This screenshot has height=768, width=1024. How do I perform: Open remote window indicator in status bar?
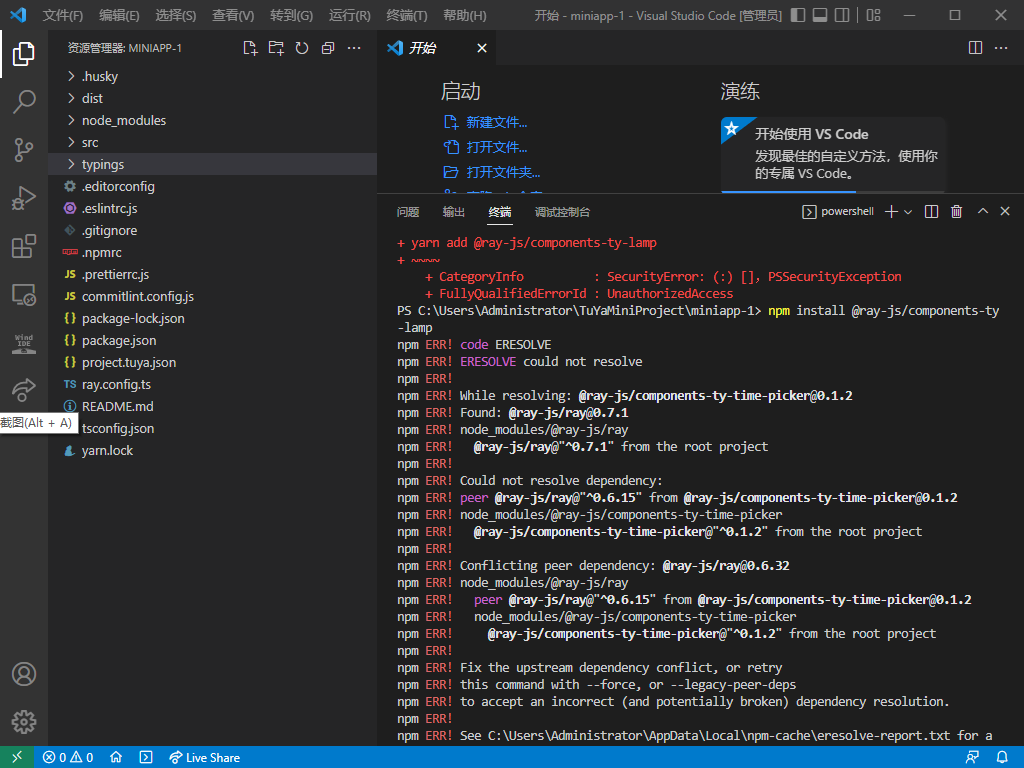coord(17,758)
